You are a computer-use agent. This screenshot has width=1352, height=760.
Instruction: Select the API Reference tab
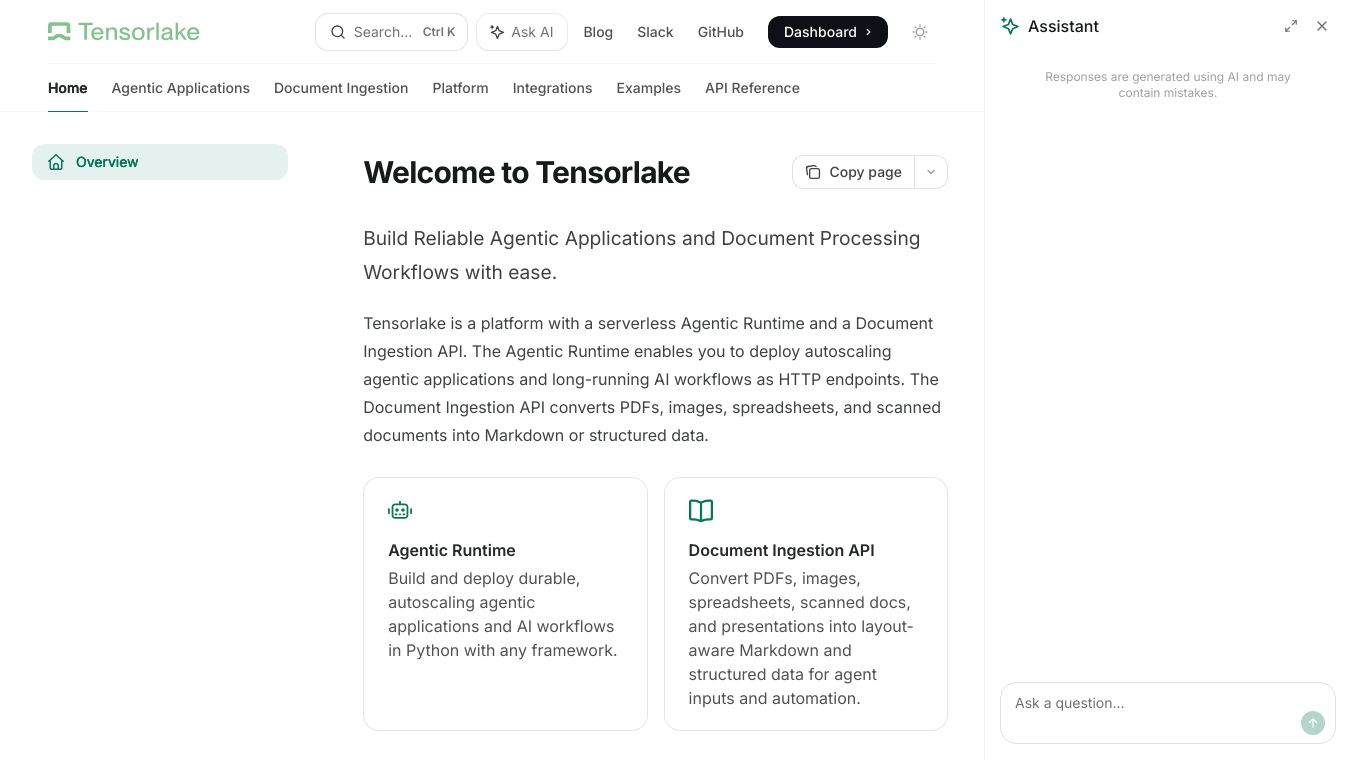click(752, 88)
